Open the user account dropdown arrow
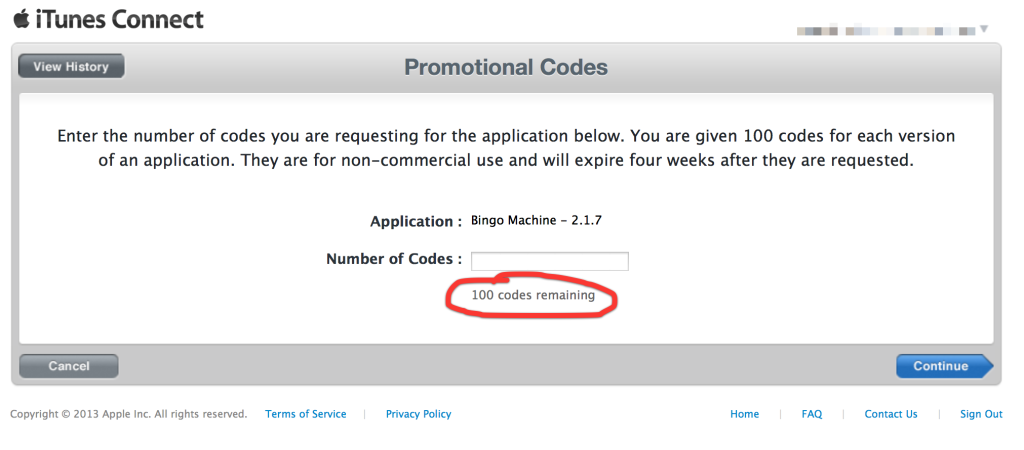Image resolution: width=1024 pixels, height=450 pixels. 983,29
